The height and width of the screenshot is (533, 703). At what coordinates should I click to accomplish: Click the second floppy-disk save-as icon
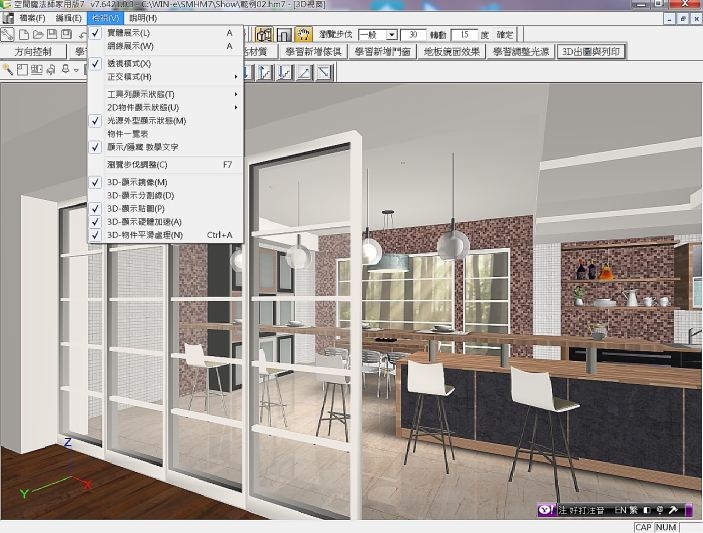tap(66, 34)
